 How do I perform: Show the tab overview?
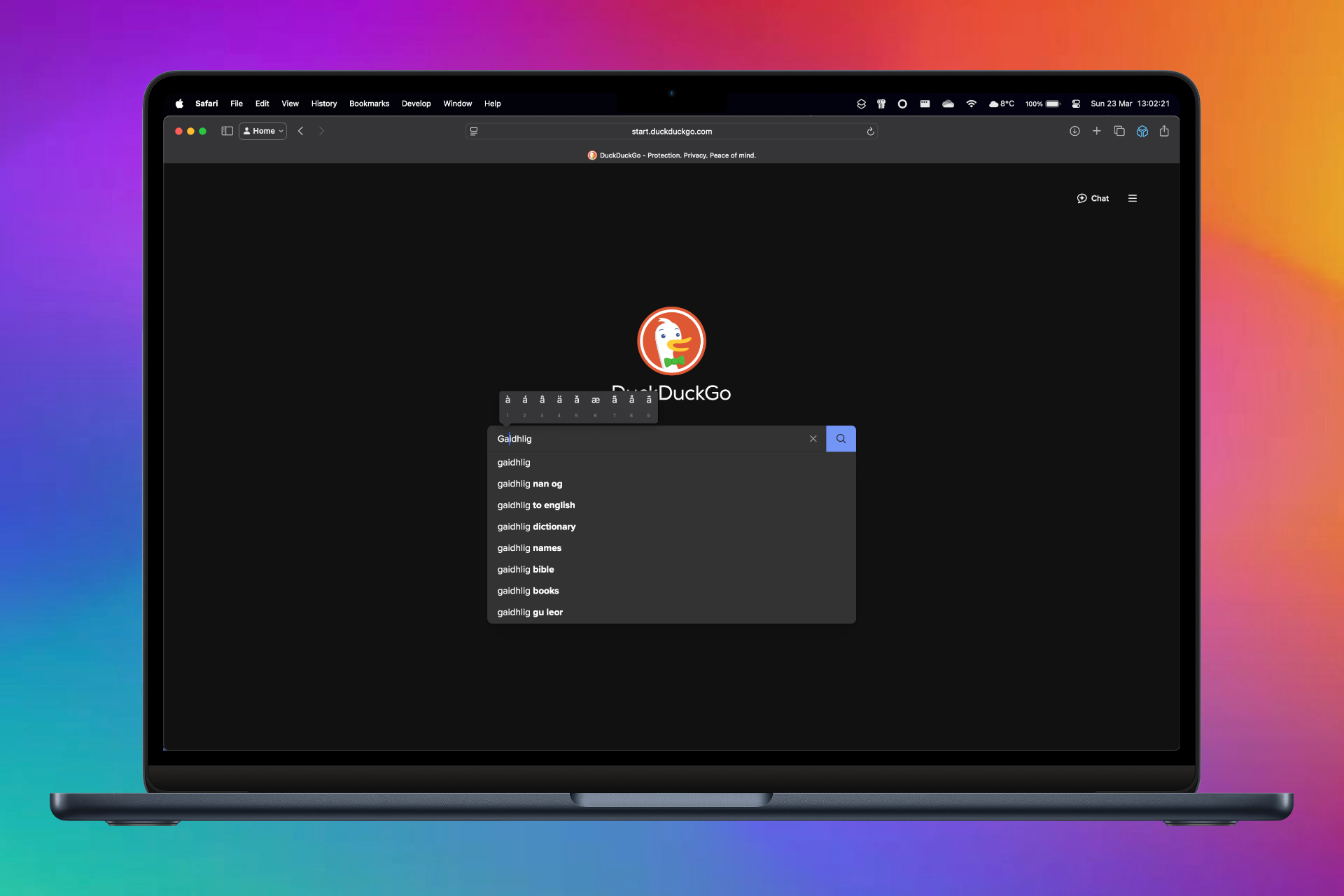(1119, 131)
